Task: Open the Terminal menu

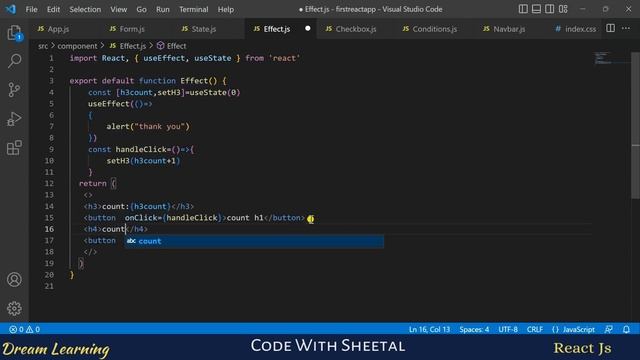Action: (x=193, y=9)
